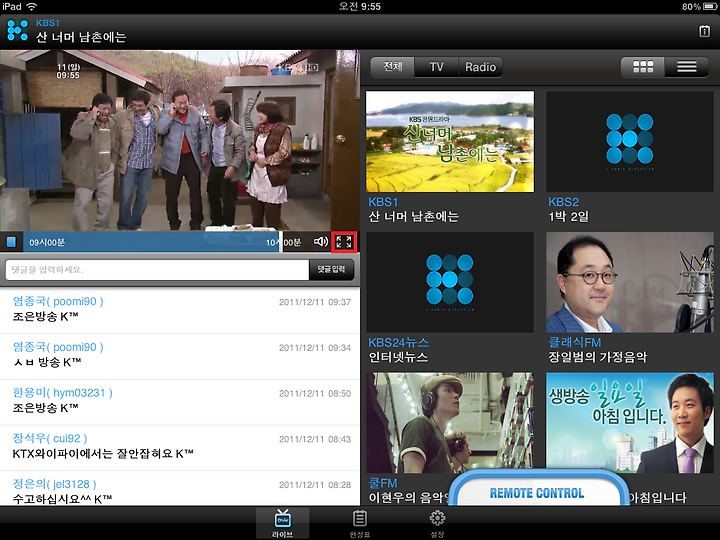Viewport: 720px width, 540px height.
Task: Tap the clock 오전 9:55 in status bar
Action: [360, 6]
